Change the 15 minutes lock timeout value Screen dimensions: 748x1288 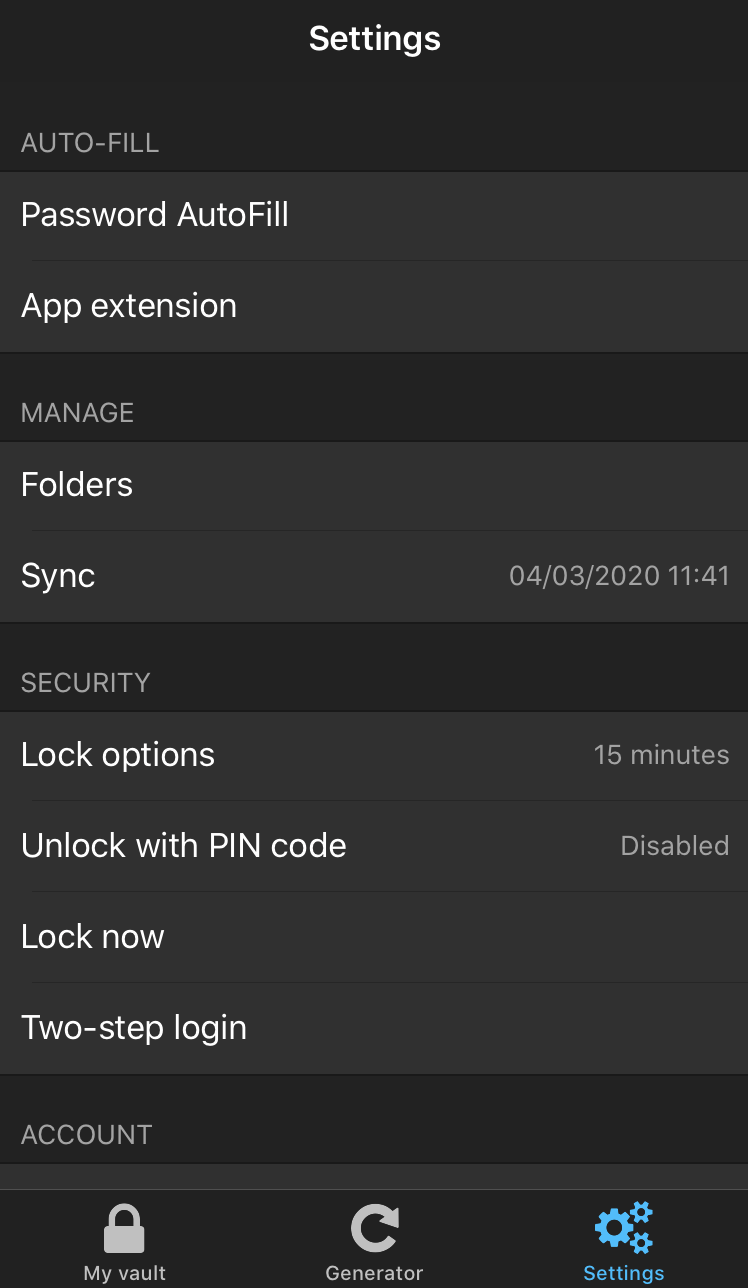coord(661,755)
